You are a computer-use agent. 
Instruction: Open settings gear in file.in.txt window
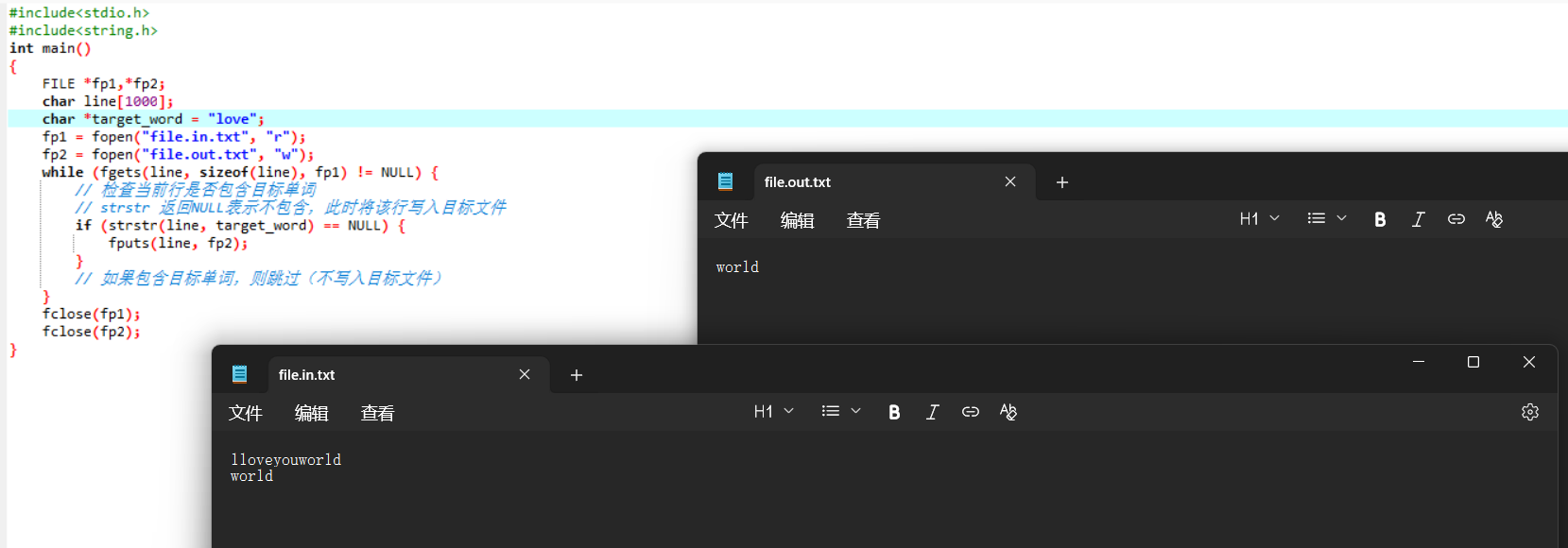(1530, 412)
